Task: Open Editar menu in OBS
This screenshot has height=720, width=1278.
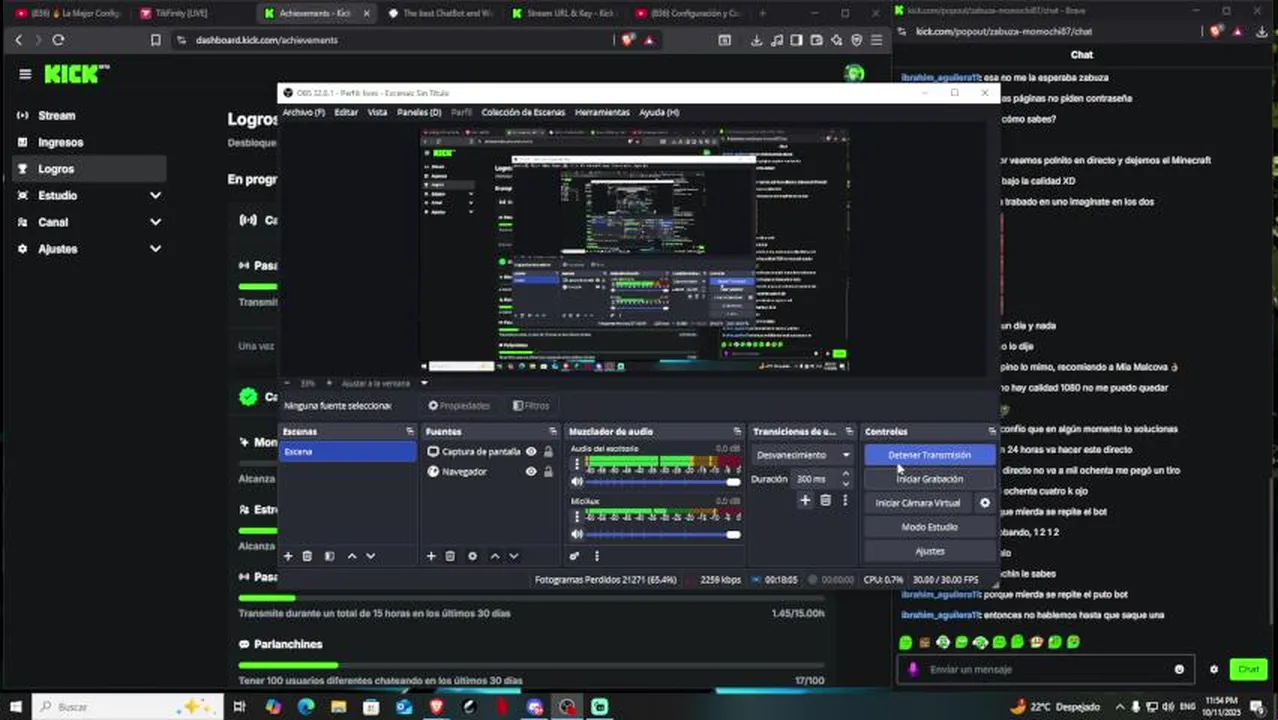Action: tap(346, 112)
